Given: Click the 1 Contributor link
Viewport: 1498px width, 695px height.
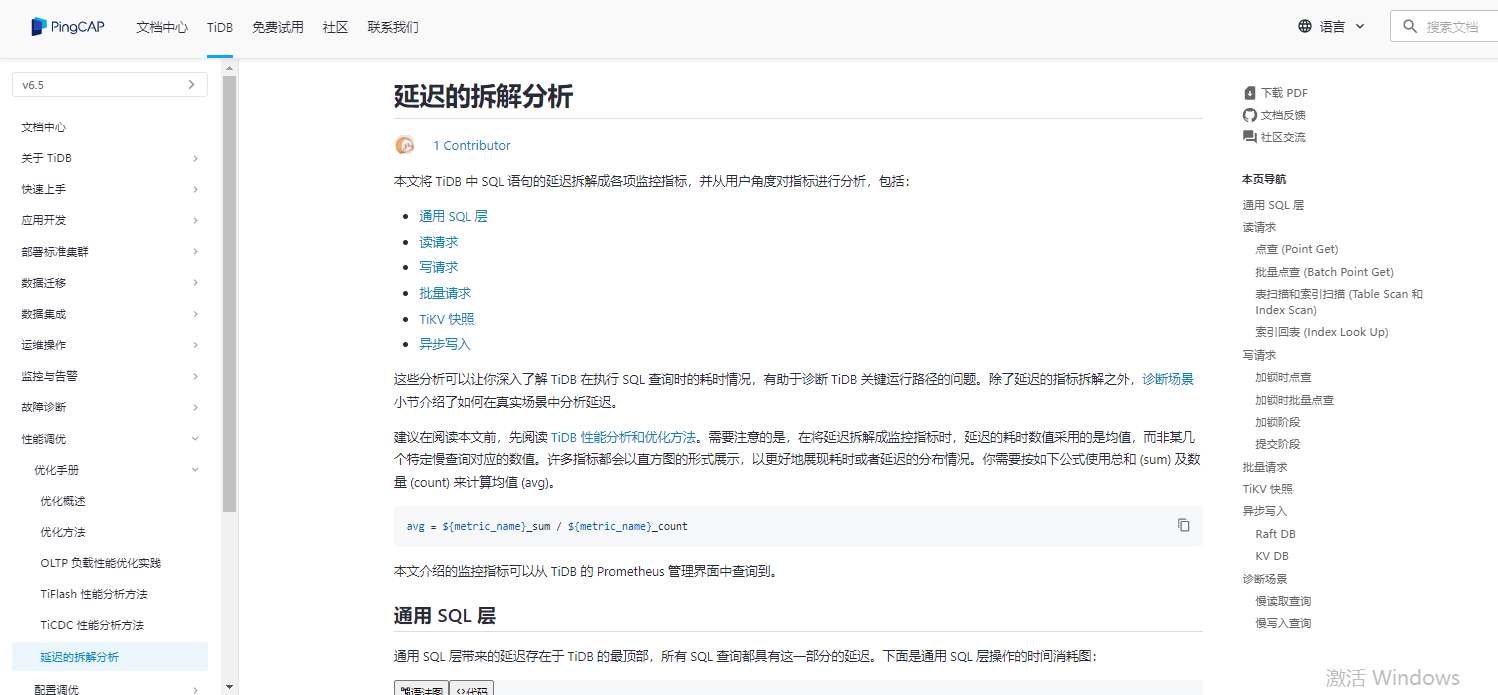Looking at the screenshot, I should [x=472, y=145].
